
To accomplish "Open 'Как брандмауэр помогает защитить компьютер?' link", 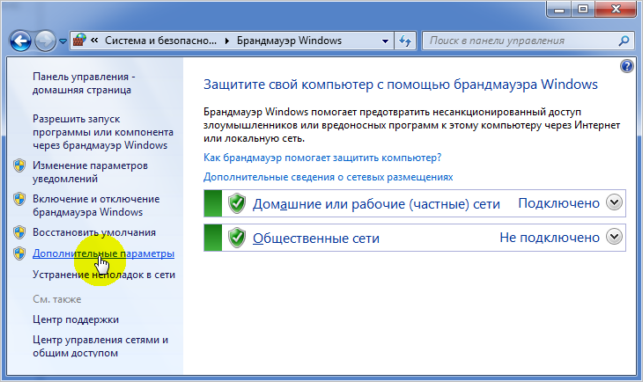I will click(x=322, y=157).
